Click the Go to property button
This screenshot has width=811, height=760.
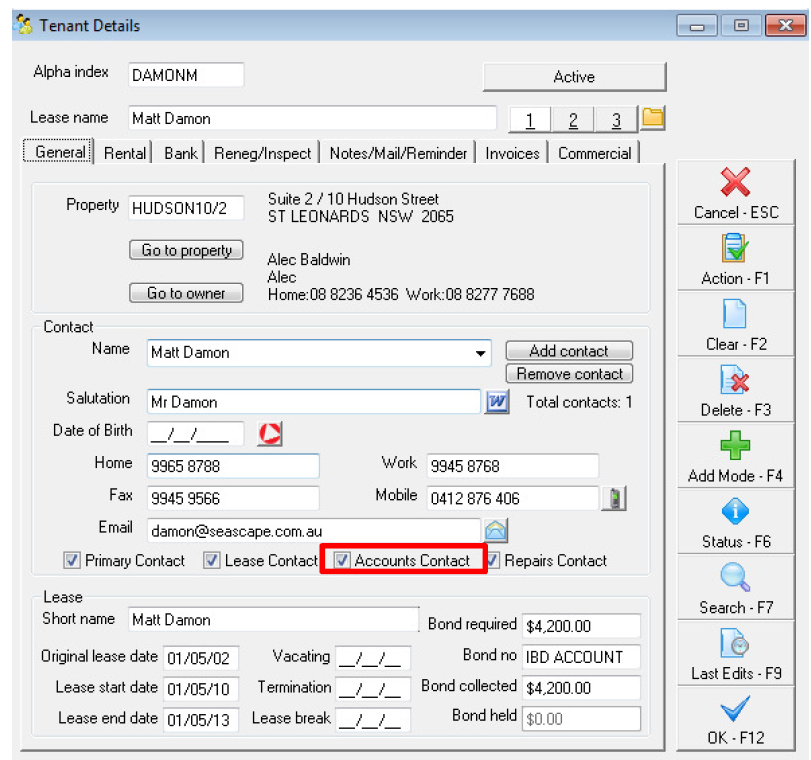coord(186,250)
